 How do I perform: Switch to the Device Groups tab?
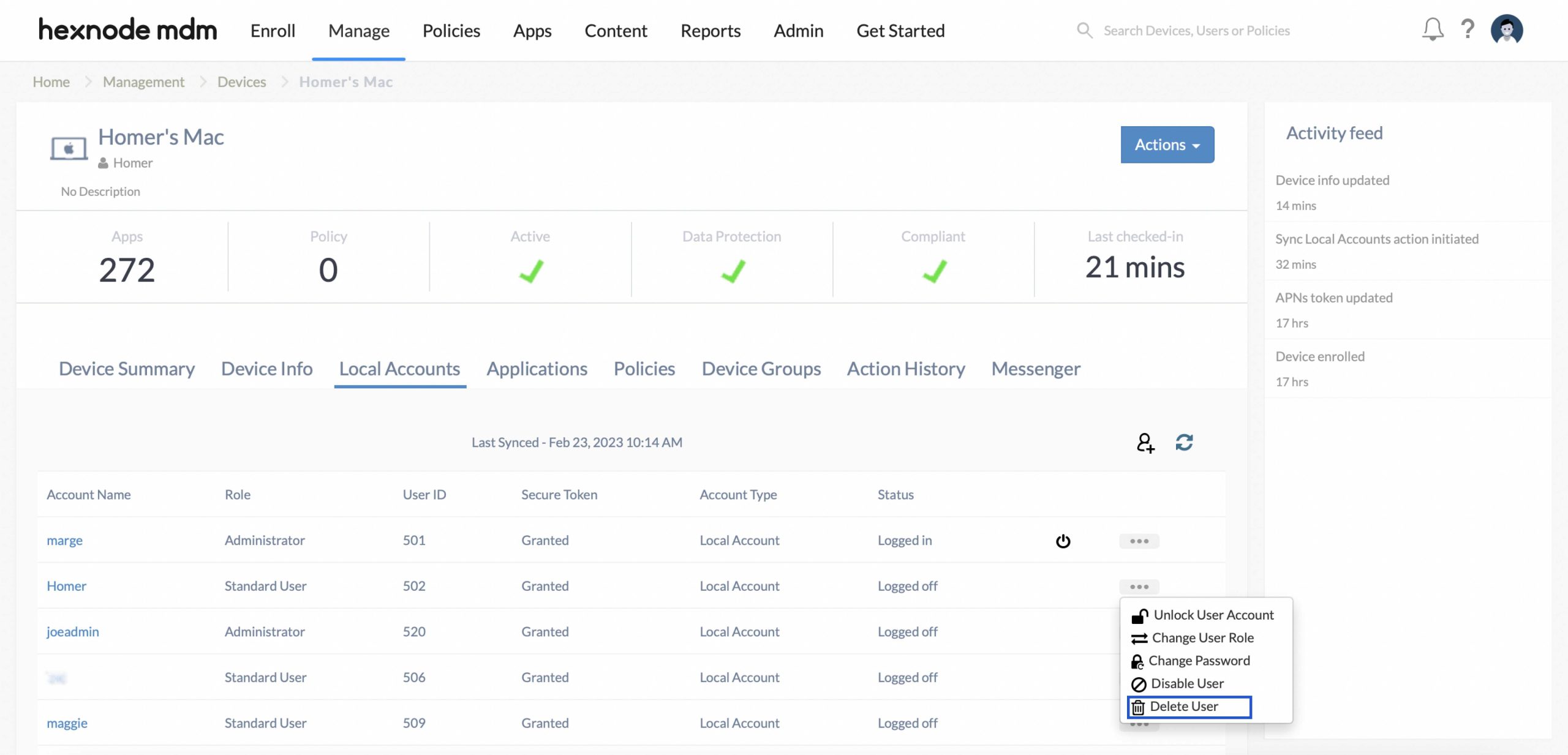coord(761,369)
